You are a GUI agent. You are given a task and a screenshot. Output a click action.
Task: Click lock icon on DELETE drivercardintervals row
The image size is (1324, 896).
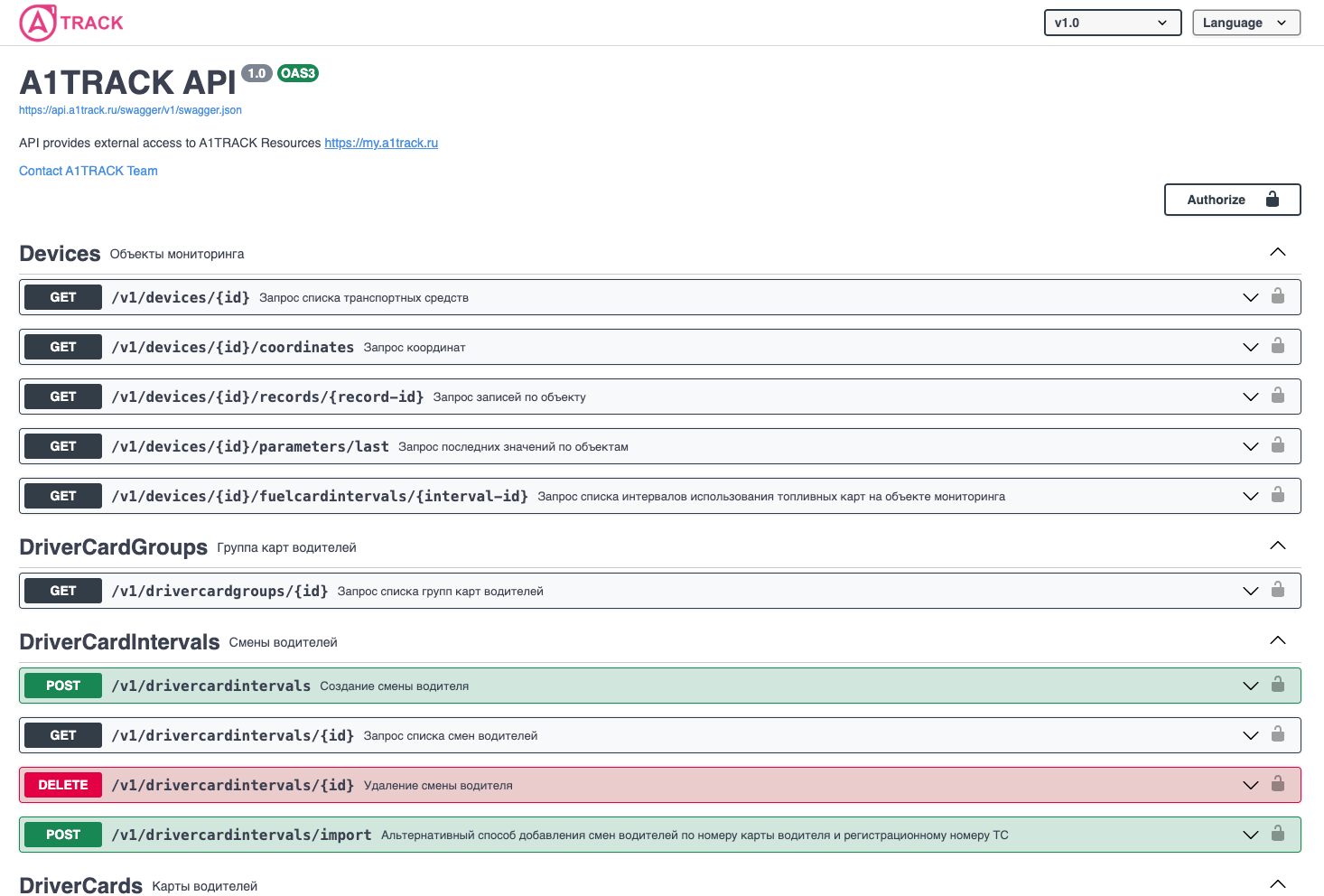pos(1277,784)
